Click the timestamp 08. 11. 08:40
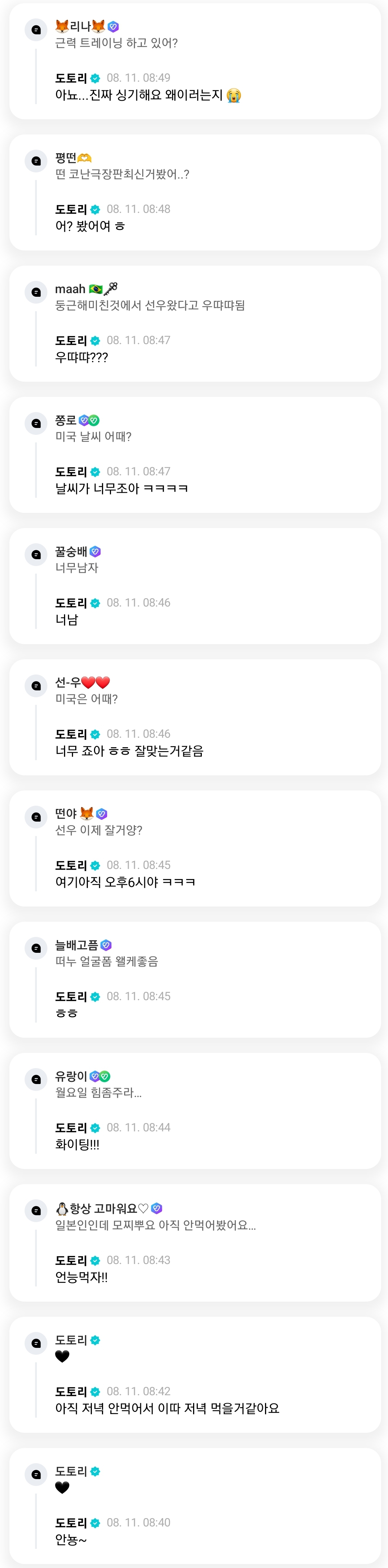 click(138, 1523)
